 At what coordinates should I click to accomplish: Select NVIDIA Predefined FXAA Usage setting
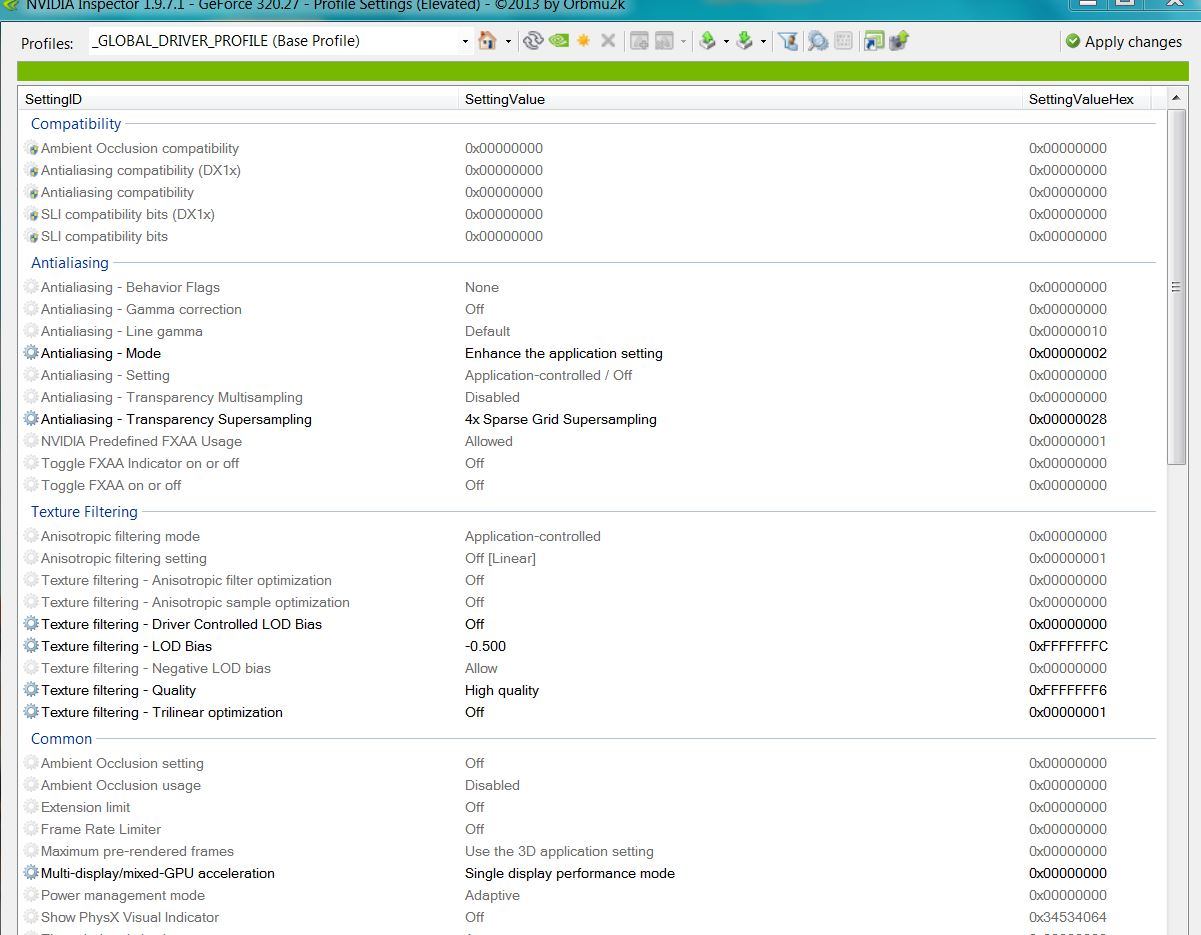pos(141,441)
